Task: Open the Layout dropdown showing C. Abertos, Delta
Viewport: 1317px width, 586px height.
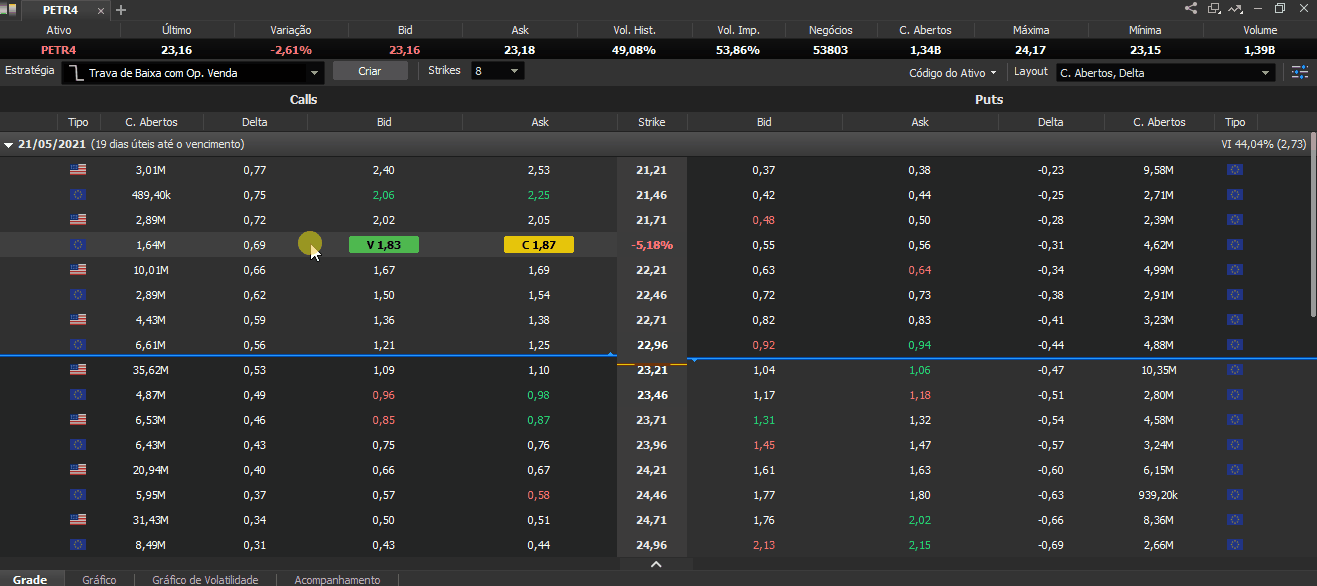Action: pos(1166,72)
